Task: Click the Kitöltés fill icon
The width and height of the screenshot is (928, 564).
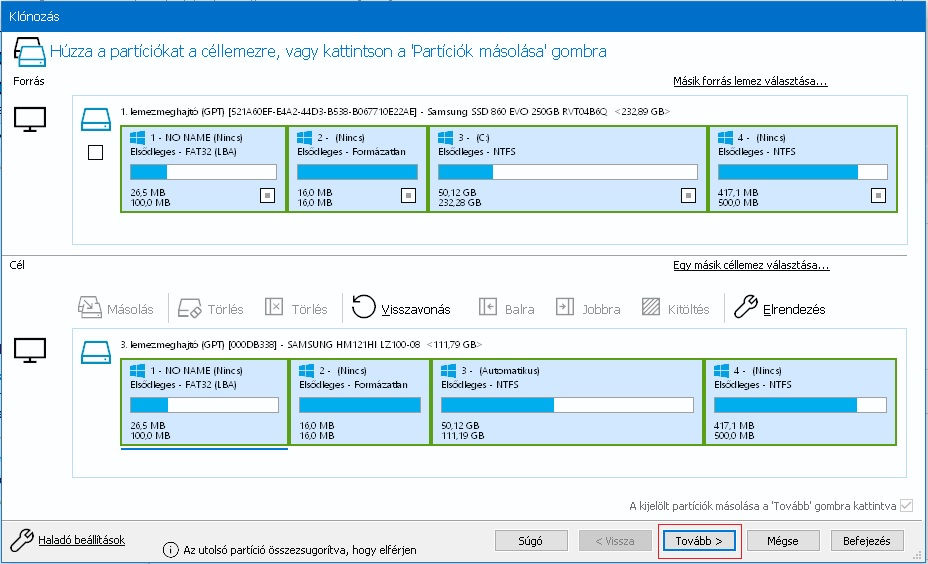Action: tap(651, 309)
